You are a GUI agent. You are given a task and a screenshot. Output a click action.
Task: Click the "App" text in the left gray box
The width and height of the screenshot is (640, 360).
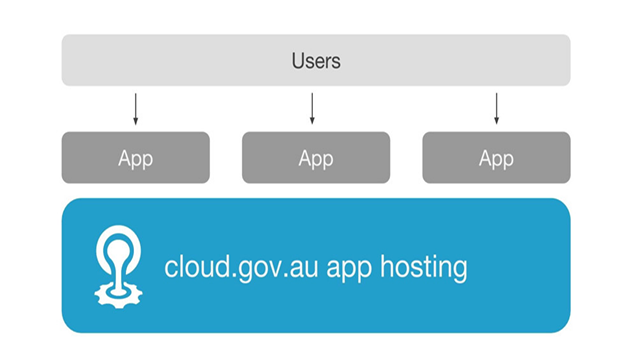pyautogui.click(x=136, y=159)
